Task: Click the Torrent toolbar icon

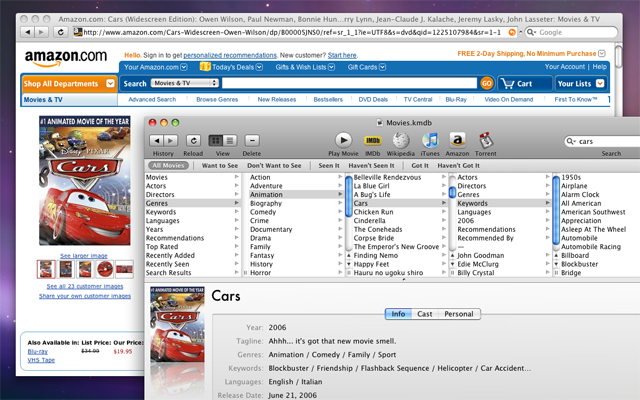Action: pos(486,140)
